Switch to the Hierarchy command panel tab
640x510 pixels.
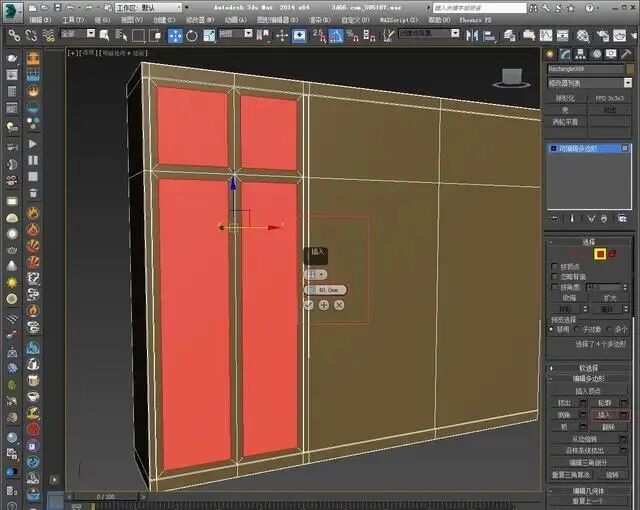coord(580,54)
